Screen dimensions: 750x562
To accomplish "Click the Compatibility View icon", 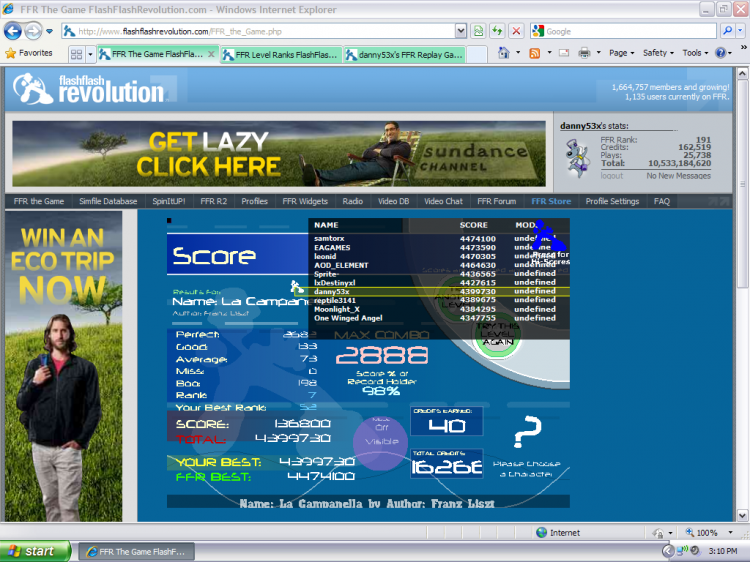I will tap(478, 32).
